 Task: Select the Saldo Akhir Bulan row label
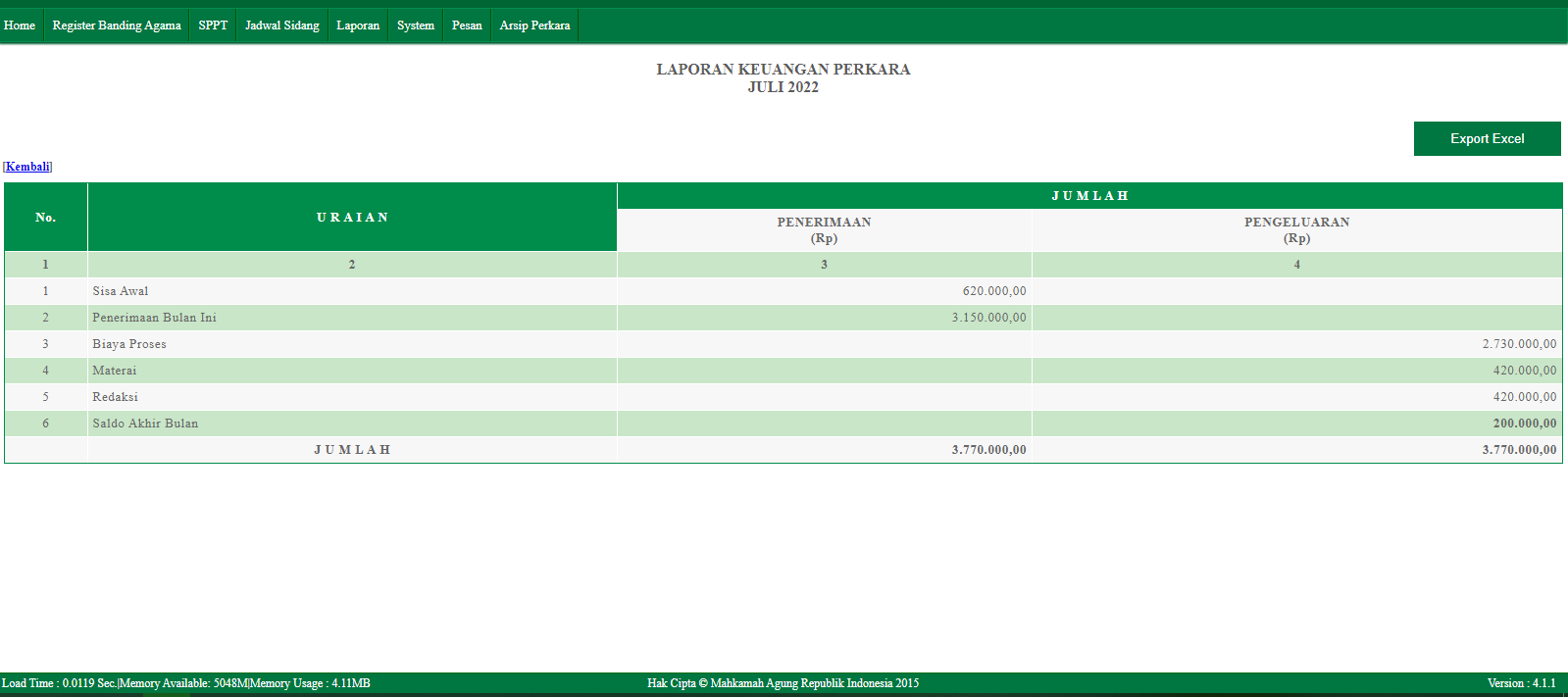(x=145, y=423)
